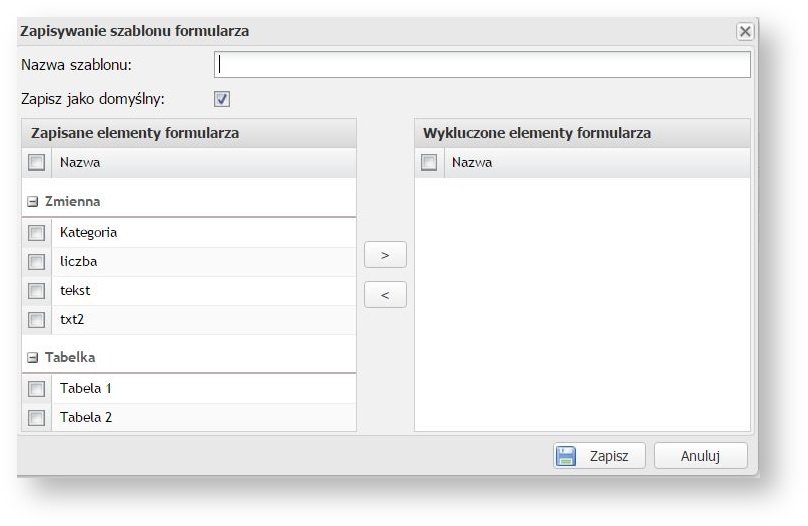This screenshot has width=808, height=526.
Task: Toggle the 'Zapisz jako domyślny' checkbox
Action: [222, 99]
